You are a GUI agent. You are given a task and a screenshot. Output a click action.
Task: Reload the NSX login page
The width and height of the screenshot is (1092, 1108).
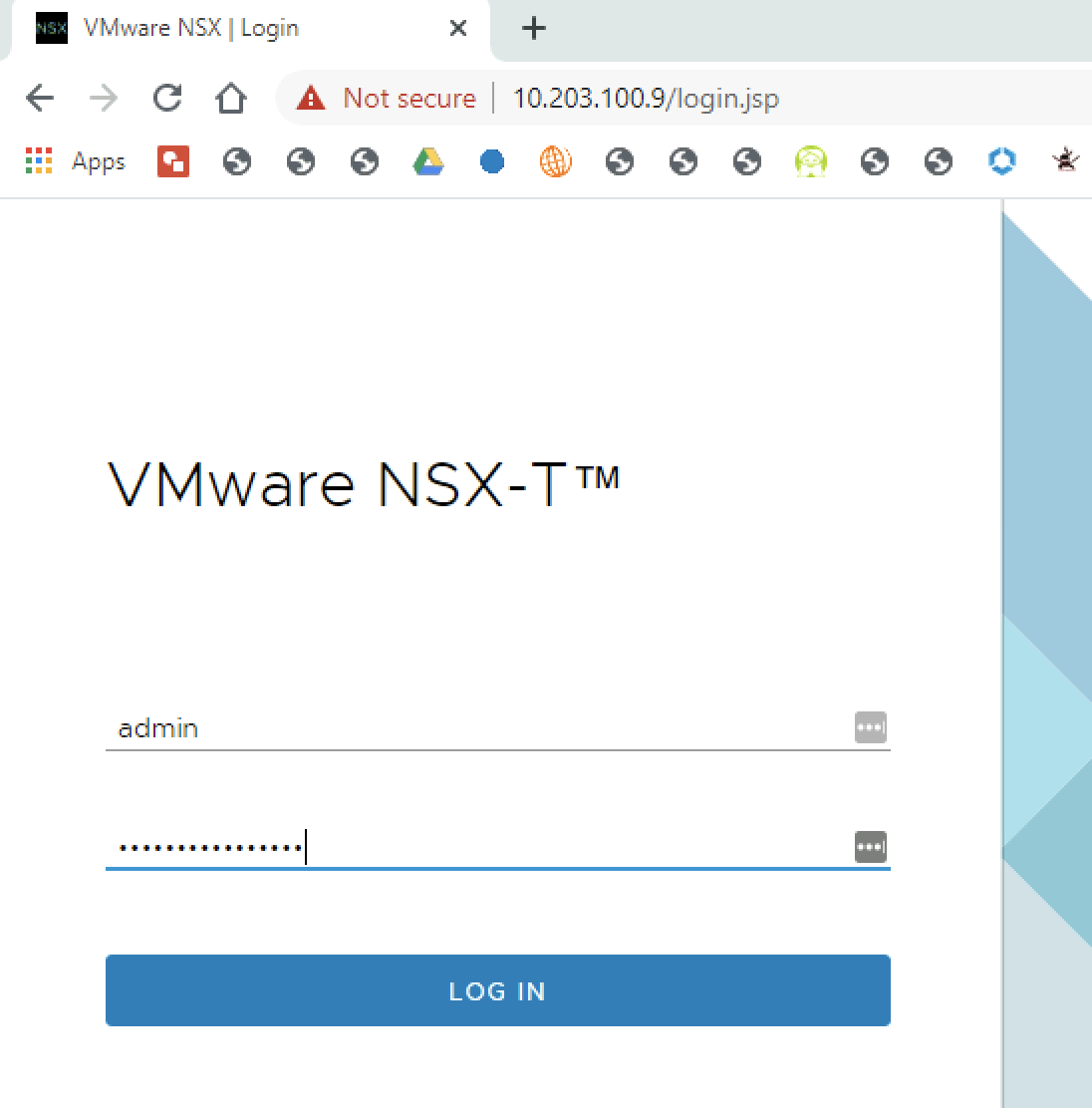167,98
